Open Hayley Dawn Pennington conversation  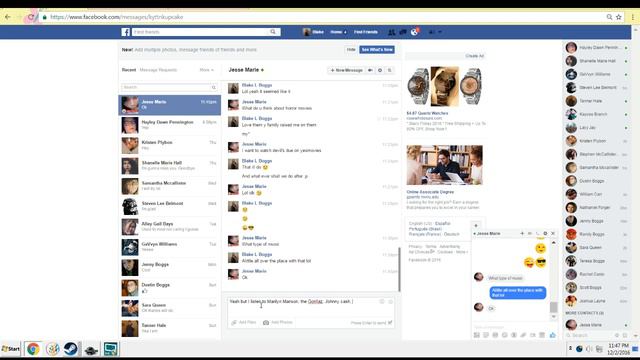pos(170,125)
